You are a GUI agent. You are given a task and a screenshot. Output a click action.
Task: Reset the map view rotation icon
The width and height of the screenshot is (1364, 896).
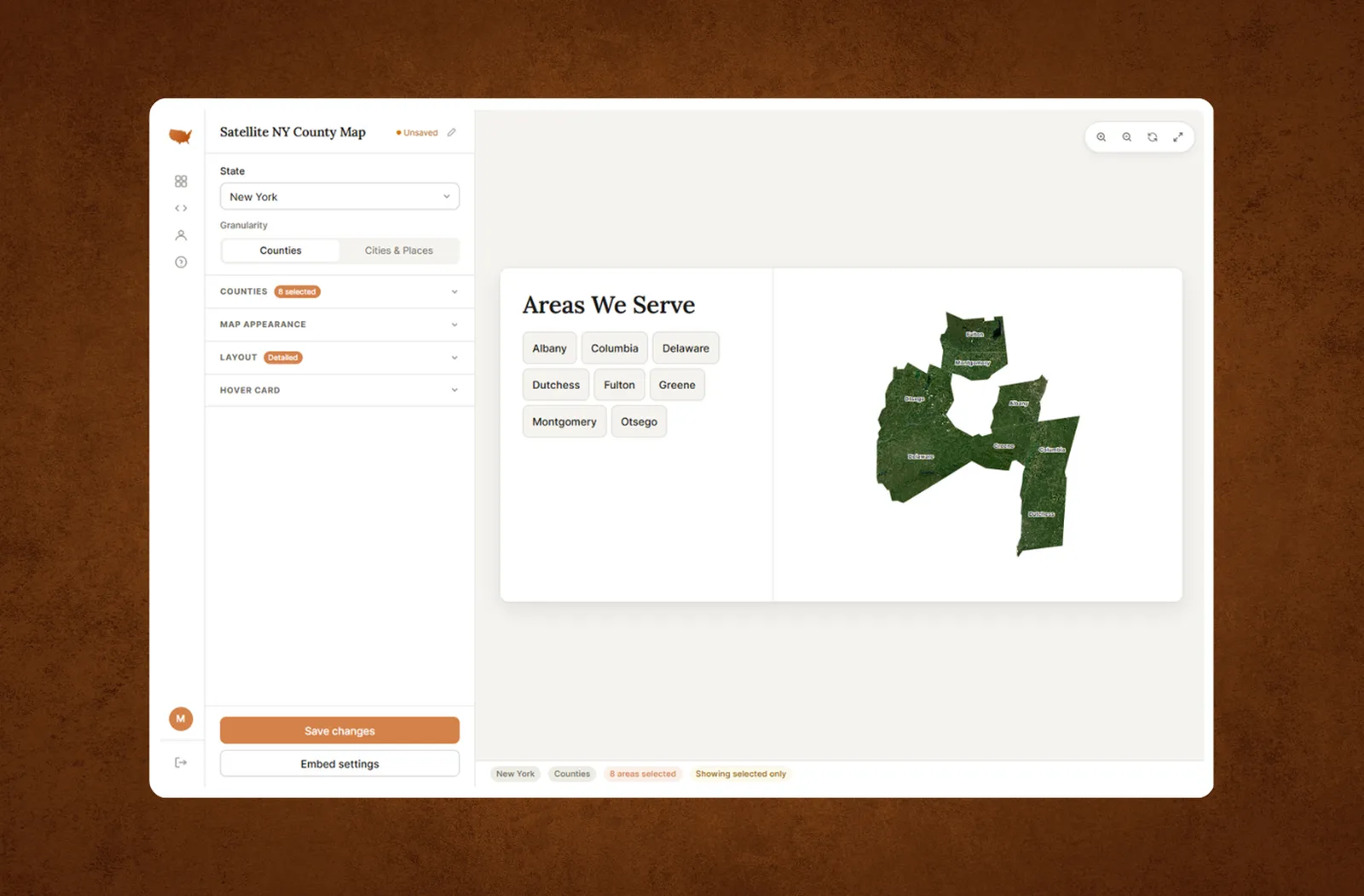pos(1153,137)
